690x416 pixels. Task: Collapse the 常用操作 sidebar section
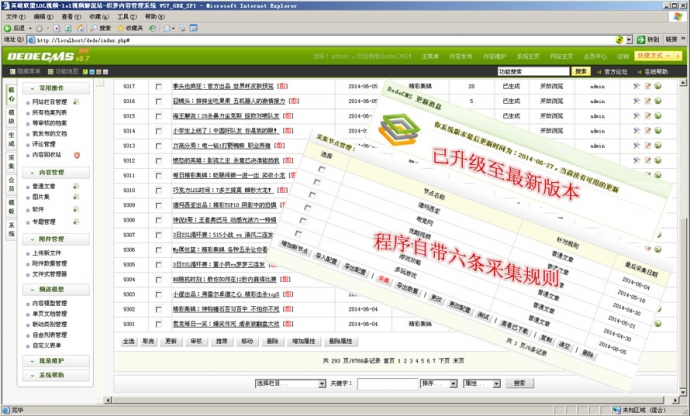point(56,88)
